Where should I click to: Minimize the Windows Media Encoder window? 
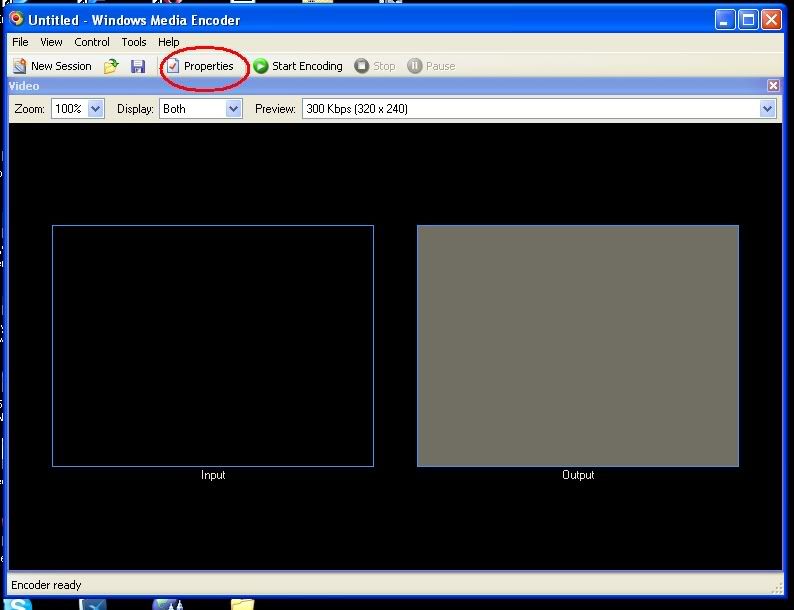pos(725,20)
